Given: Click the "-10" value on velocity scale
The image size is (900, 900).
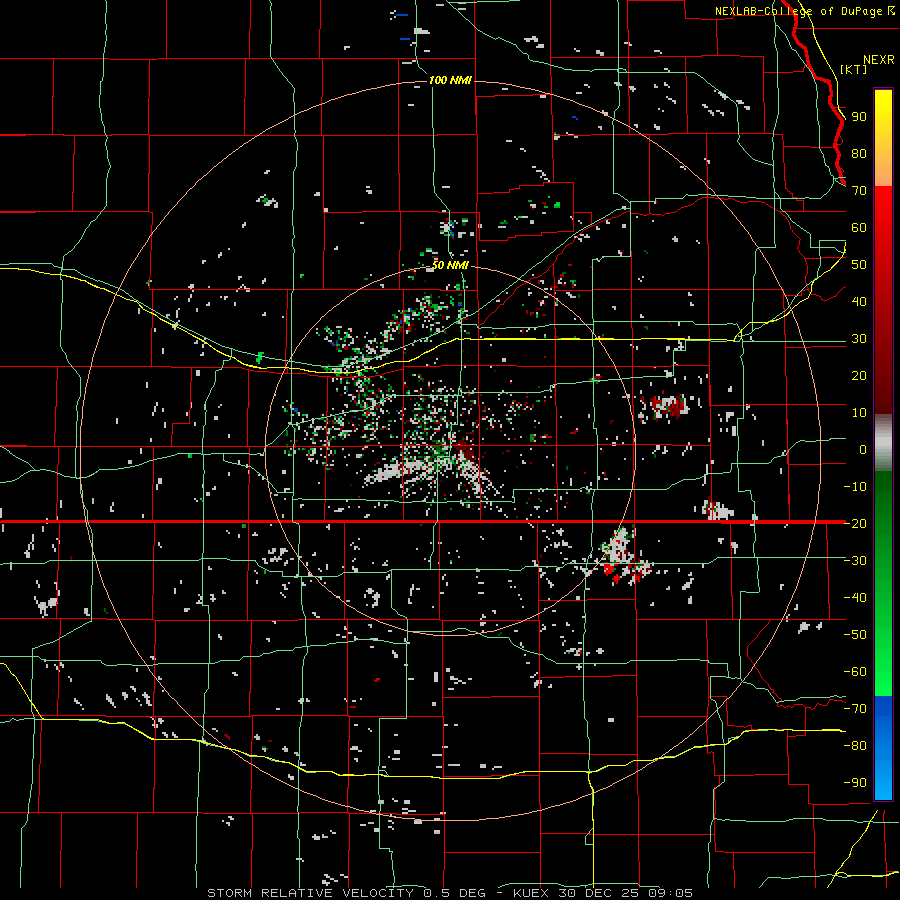Looking at the screenshot, I should (x=855, y=487).
